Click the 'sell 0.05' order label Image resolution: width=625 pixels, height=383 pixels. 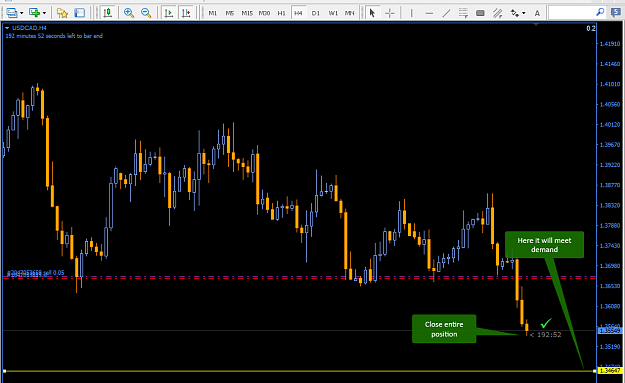pyautogui.click(x=53, y=273)
